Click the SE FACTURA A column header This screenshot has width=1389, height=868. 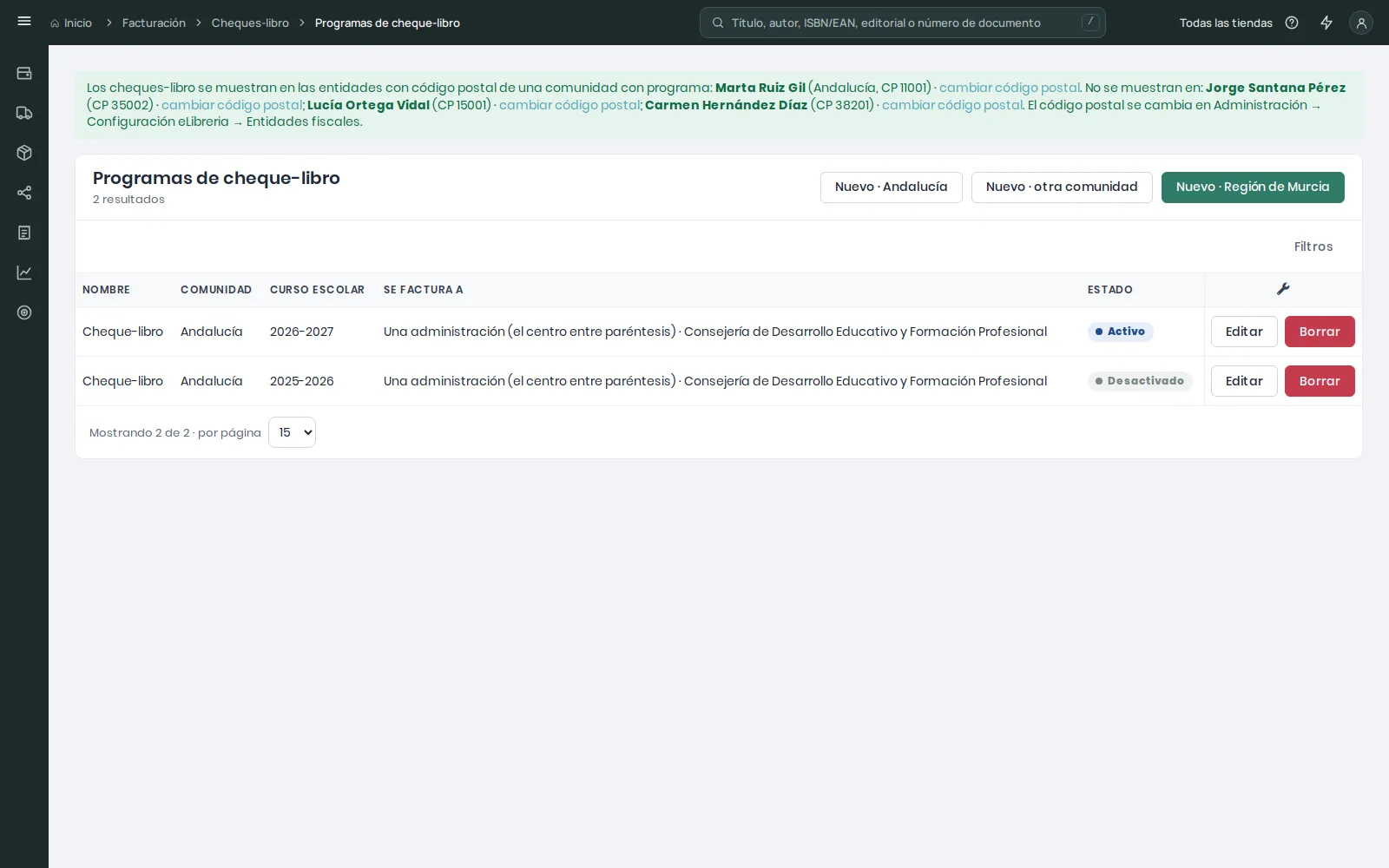[x=423, y=290]
